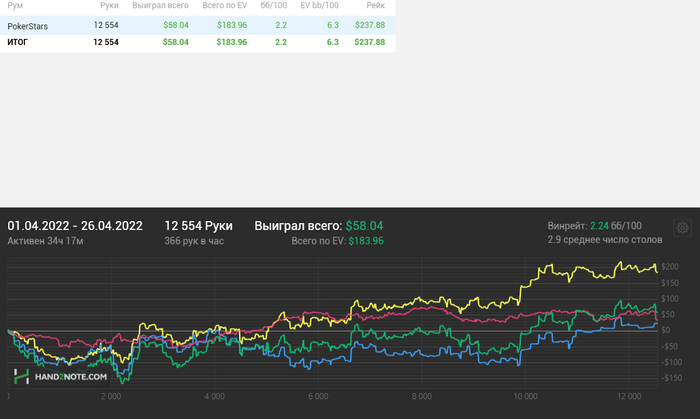Open graph settings gear icon
The image size is (700, 419).
tap(682, 228)
